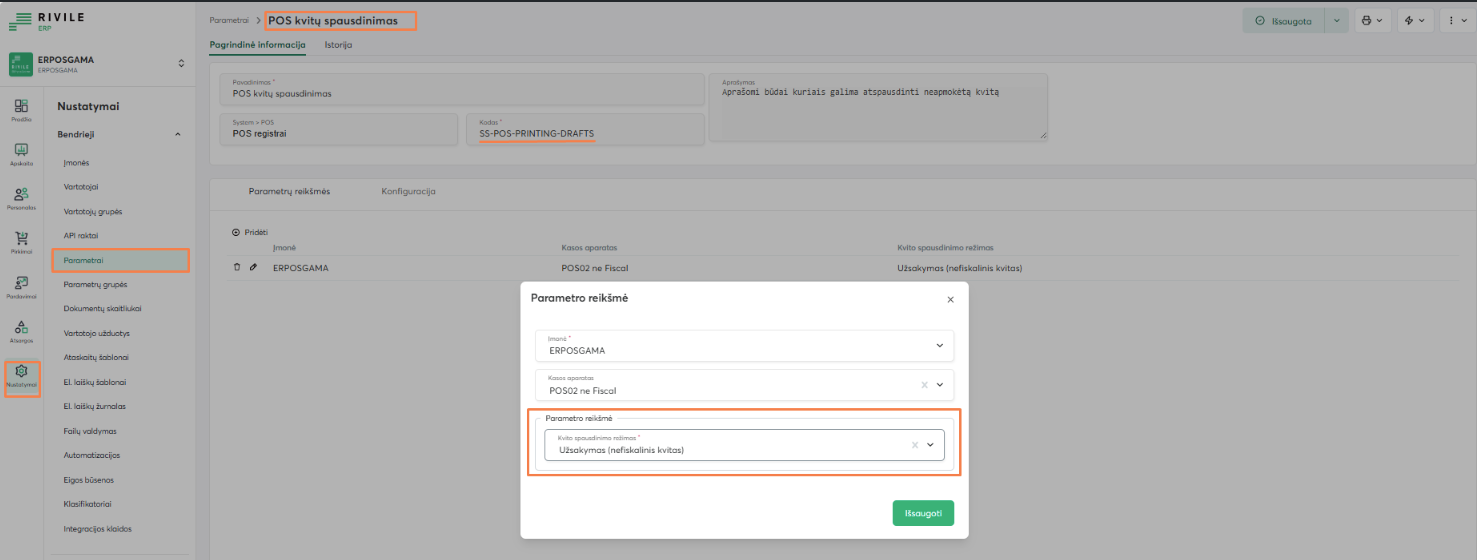Open the Kvito spausdinimo režimas dropdown
Image resolution: width=1477 pixels, height=560 pixels.
[930, 445]
